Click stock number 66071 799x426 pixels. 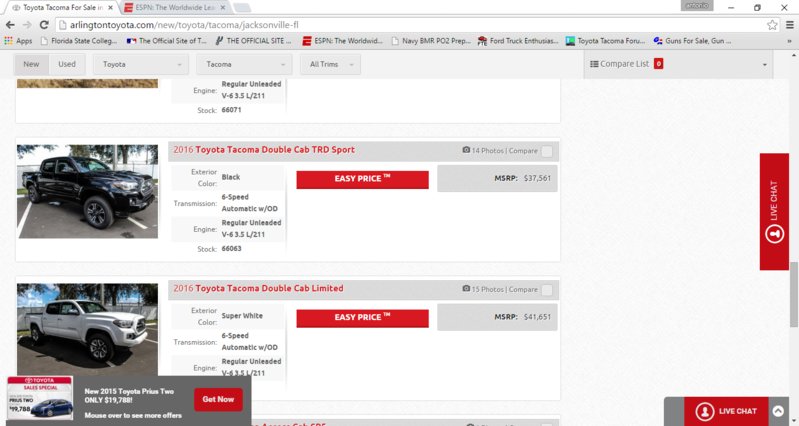coord(231,110)
